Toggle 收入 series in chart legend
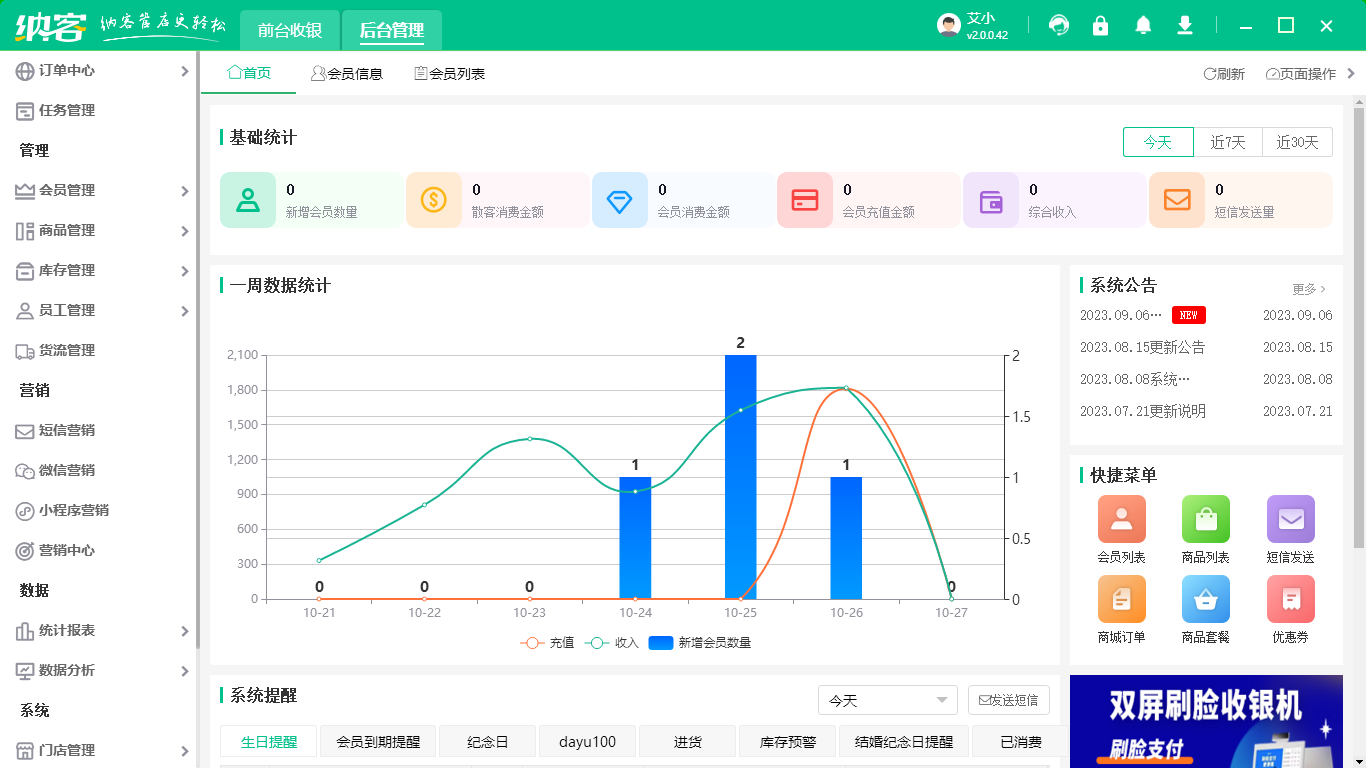 [612, 643]
